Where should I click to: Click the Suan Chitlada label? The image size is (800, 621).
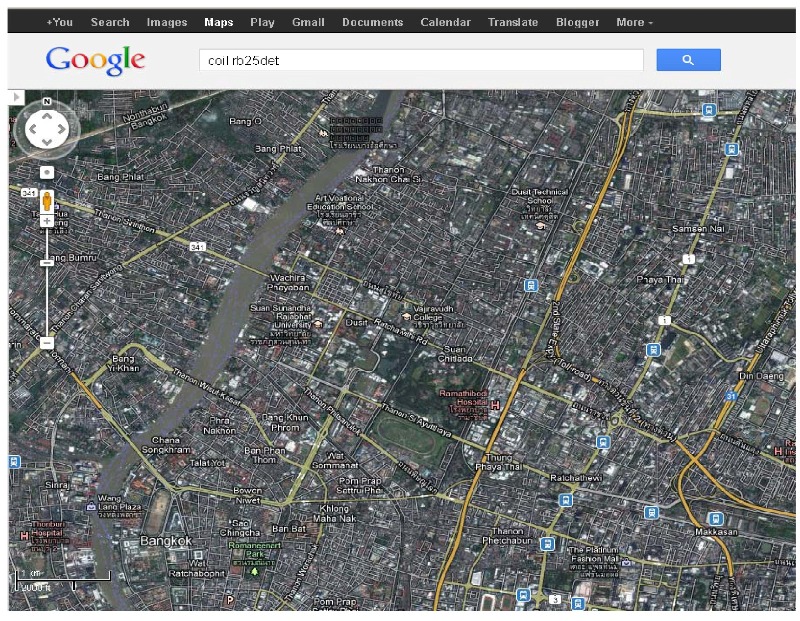click(455, 354)
